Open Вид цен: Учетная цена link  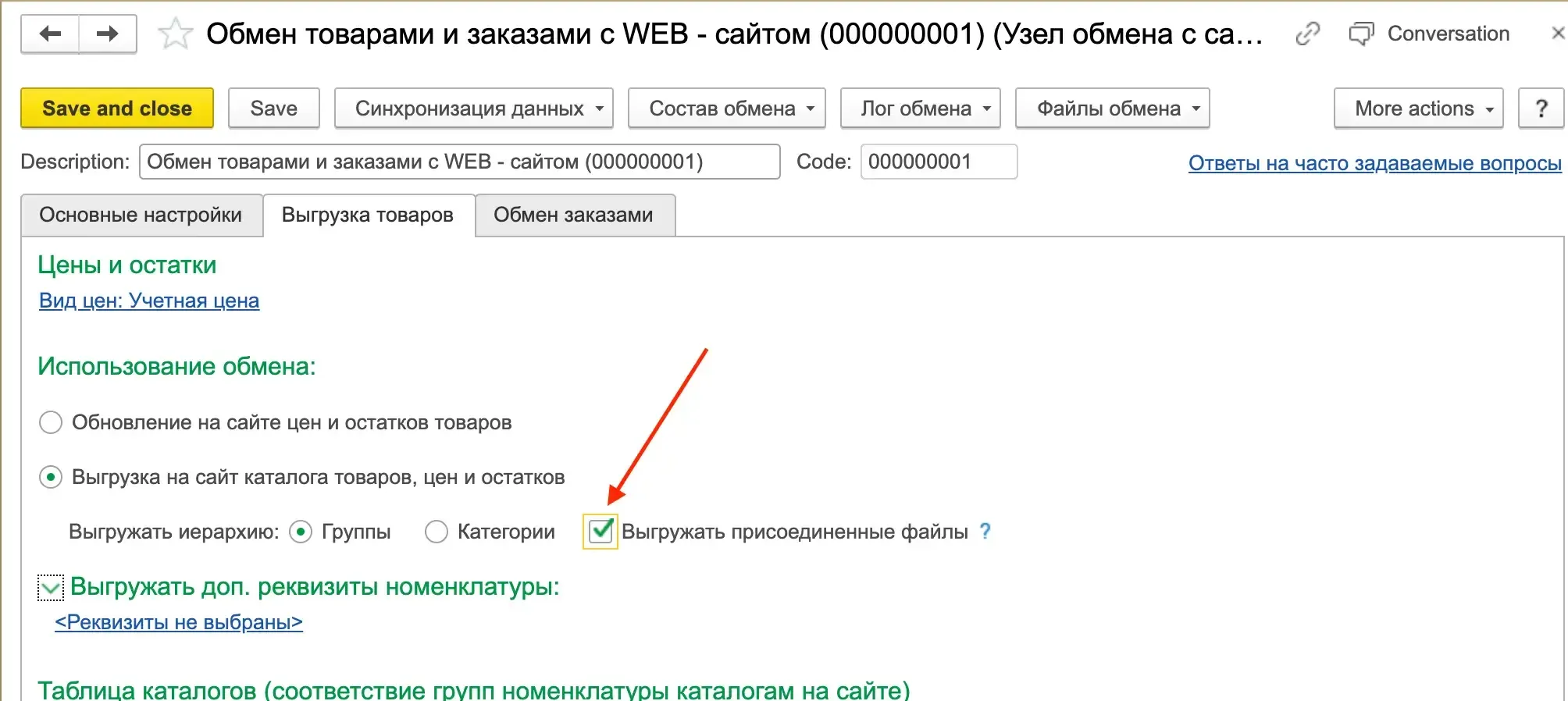(x=149, y=301)
